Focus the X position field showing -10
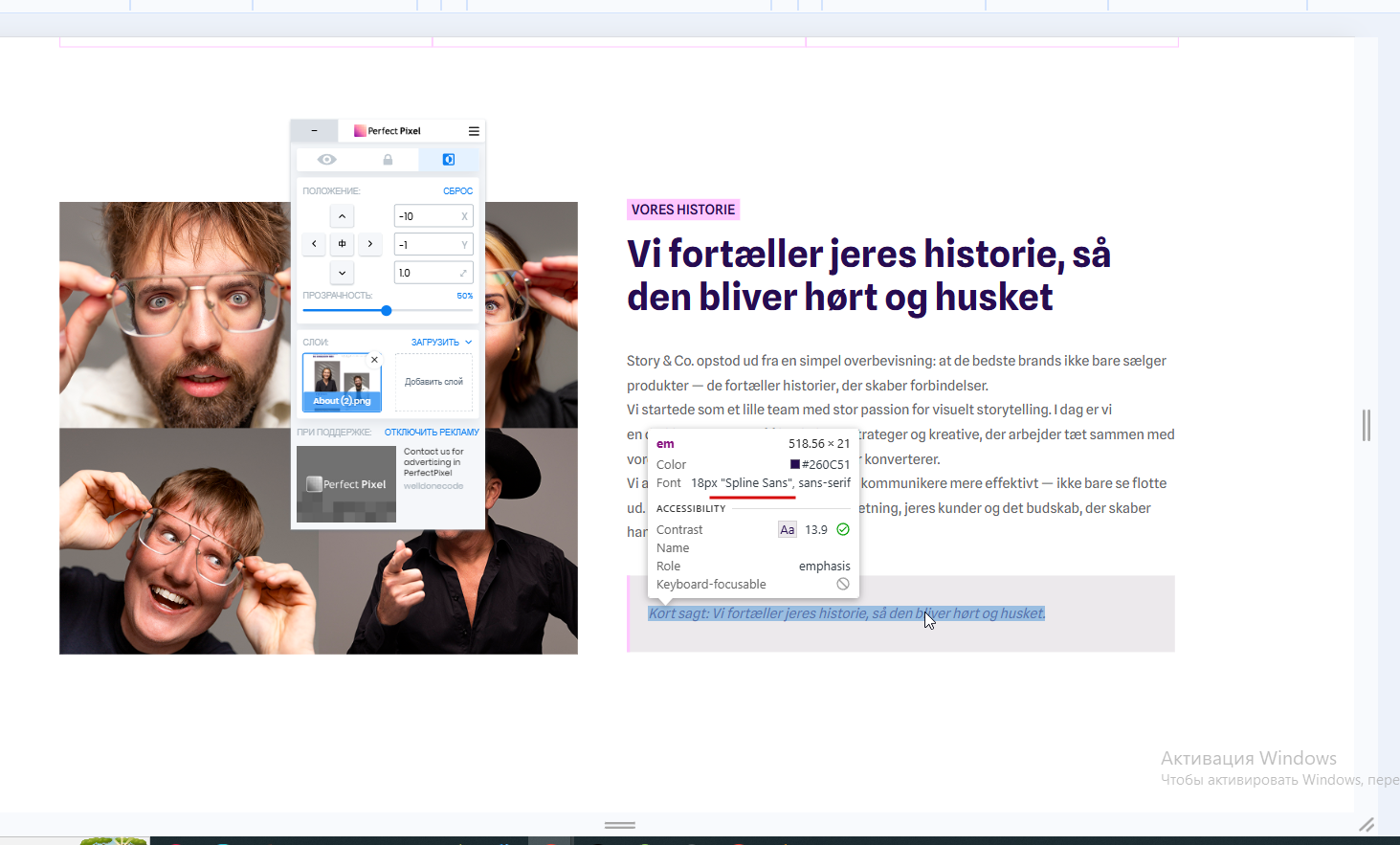The height and width of the screenshot is (845, 1400). tap(433, 216)
